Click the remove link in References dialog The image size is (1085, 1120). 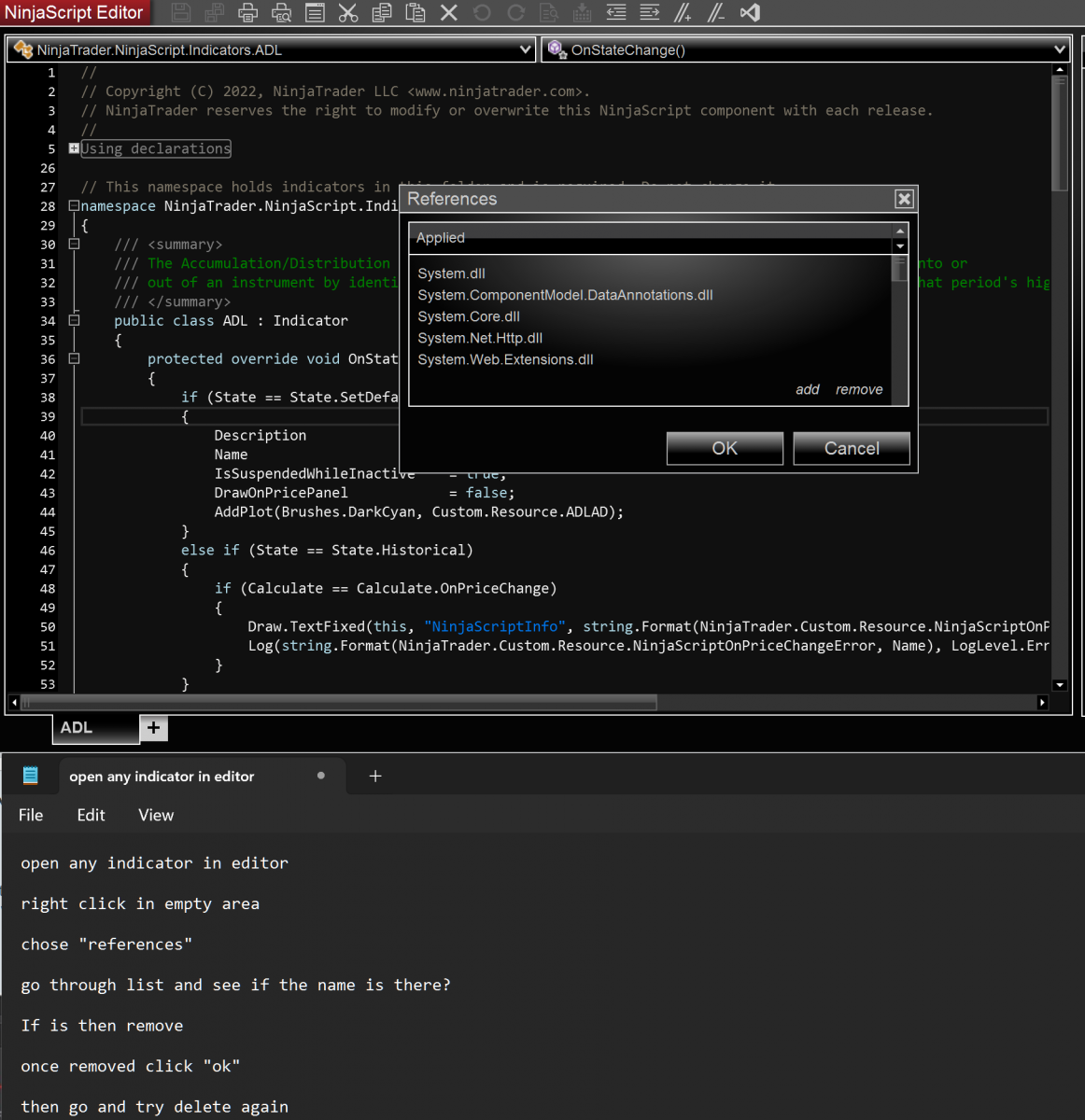tap(859, 389)
